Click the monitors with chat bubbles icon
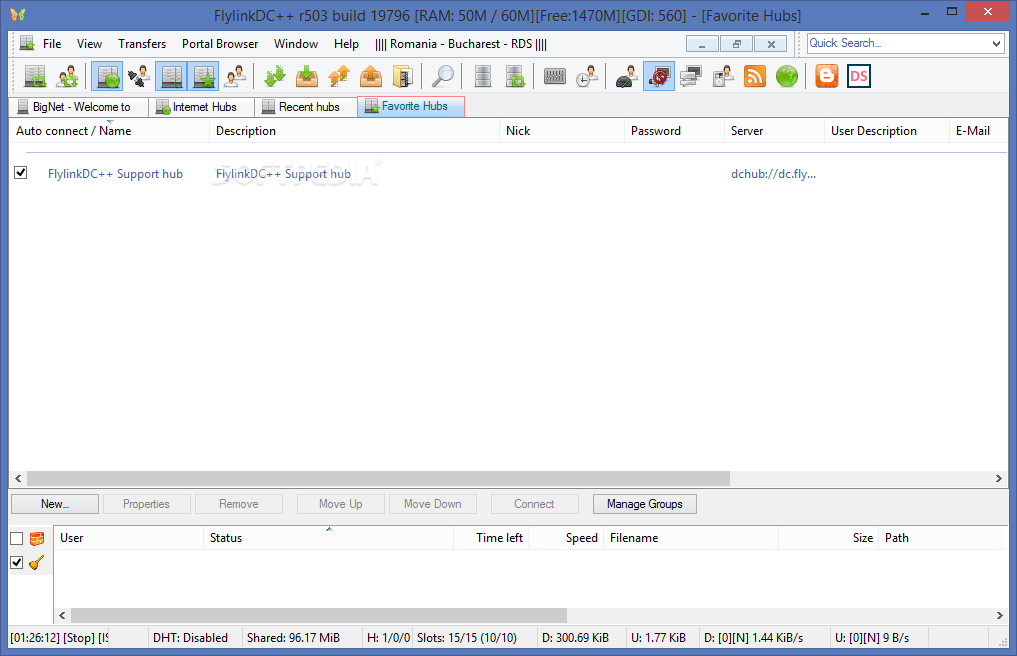This screenshot has width=1017, height=656. tap(691, 77)
